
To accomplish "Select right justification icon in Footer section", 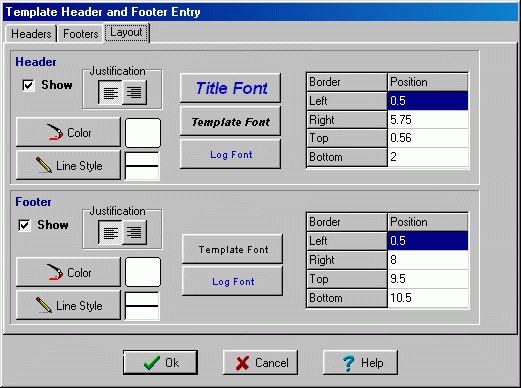I will pyautogui.click(x=134, y=232).
